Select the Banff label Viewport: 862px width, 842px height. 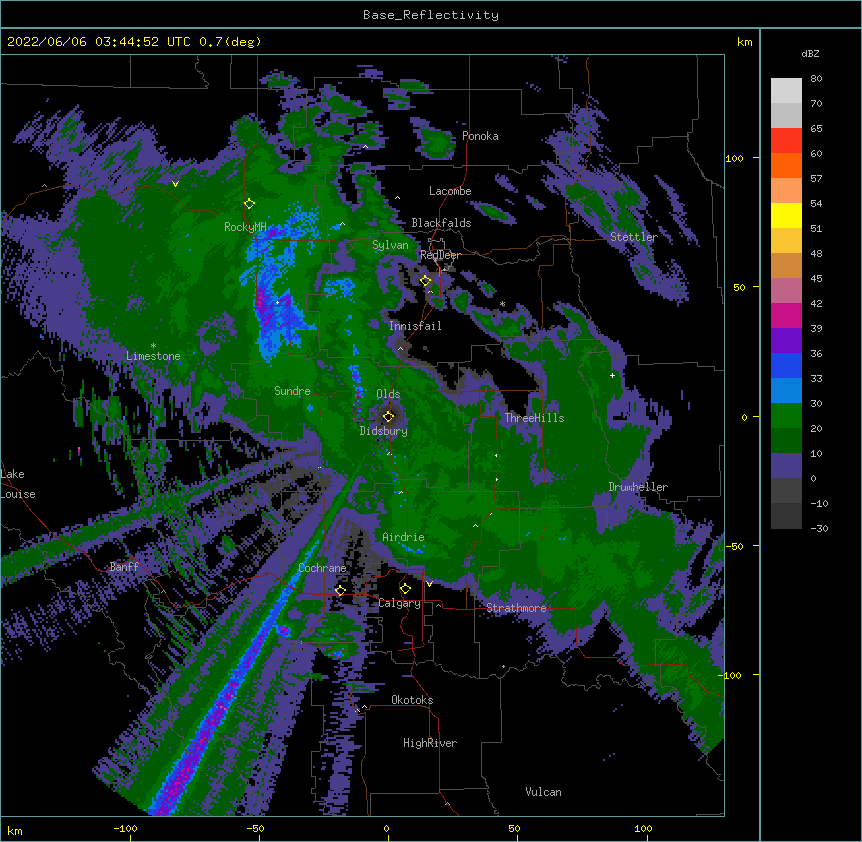point(124,567)
